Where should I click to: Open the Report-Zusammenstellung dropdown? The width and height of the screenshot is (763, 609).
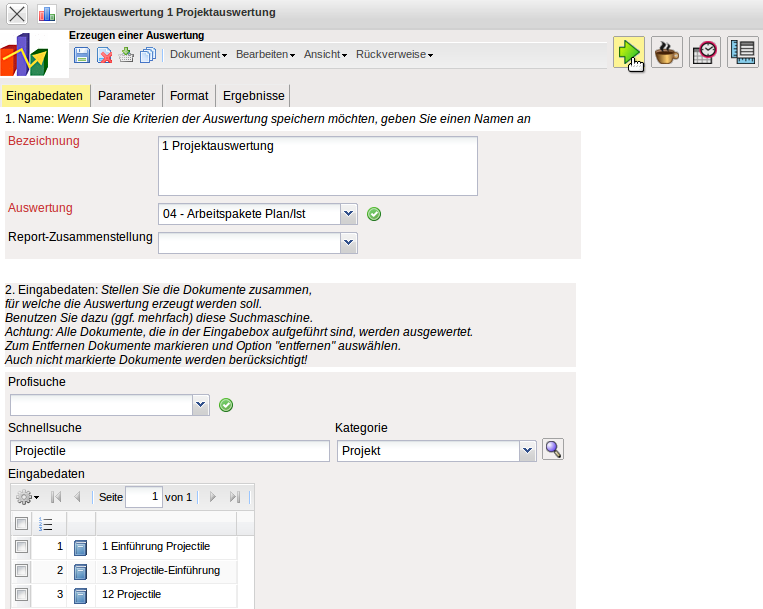pyautogui.click(x=348, y=242)
